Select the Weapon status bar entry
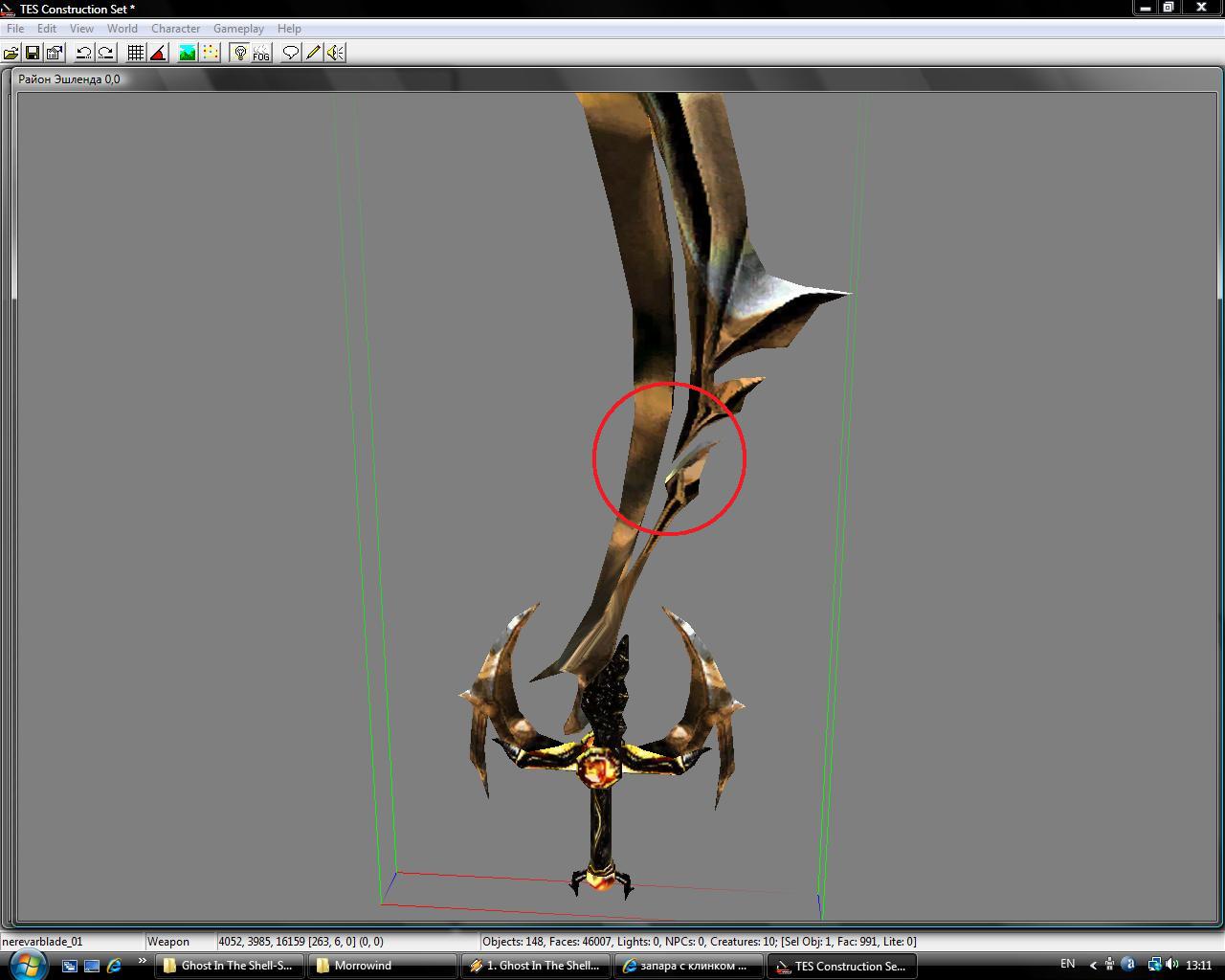Screen dimensions: 1225x980 pyautogui.click(x=168, y=942)
